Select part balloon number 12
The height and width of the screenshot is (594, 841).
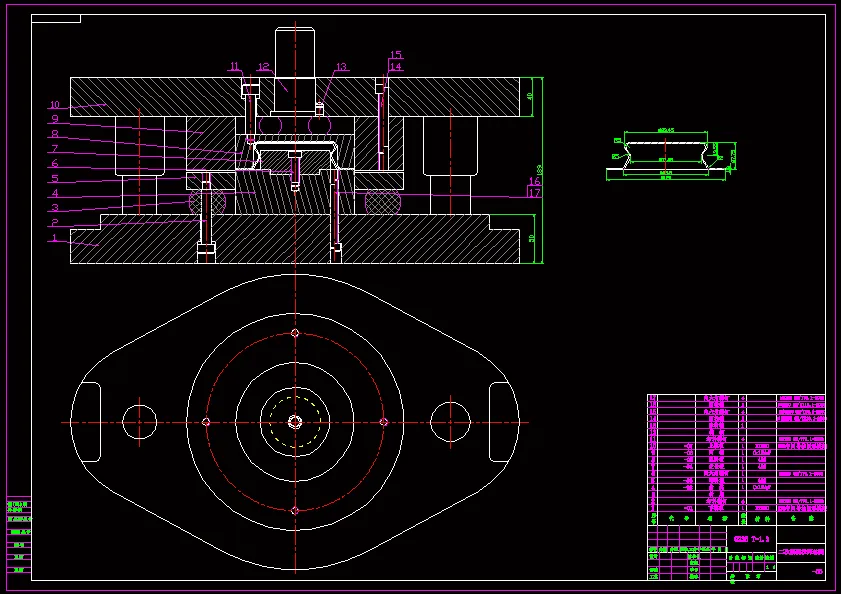click(263, 67)
